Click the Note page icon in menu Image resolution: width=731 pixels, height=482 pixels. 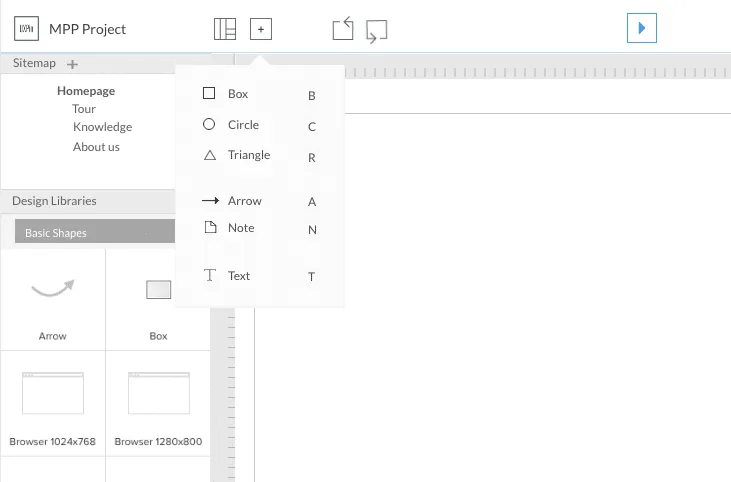tap(211, 227)
